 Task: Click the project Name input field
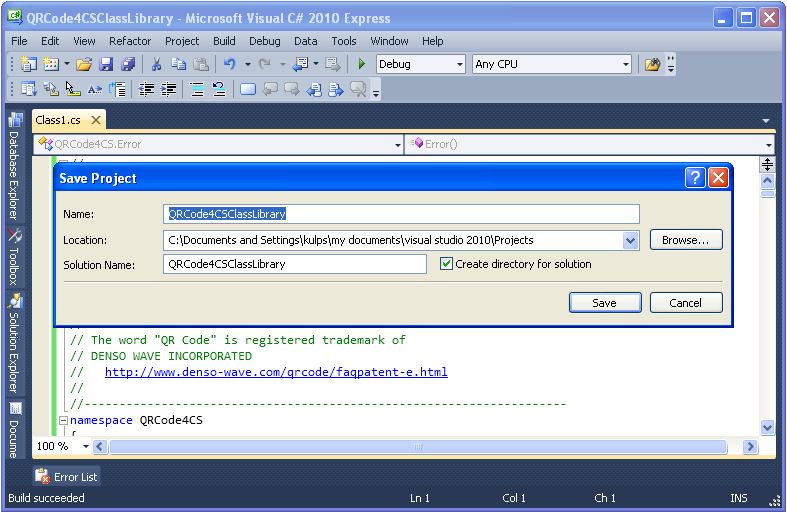click(x=401, y=214)
